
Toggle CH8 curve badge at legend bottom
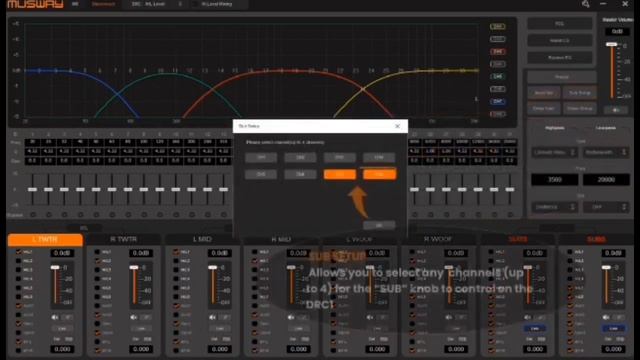pos(498,114)
